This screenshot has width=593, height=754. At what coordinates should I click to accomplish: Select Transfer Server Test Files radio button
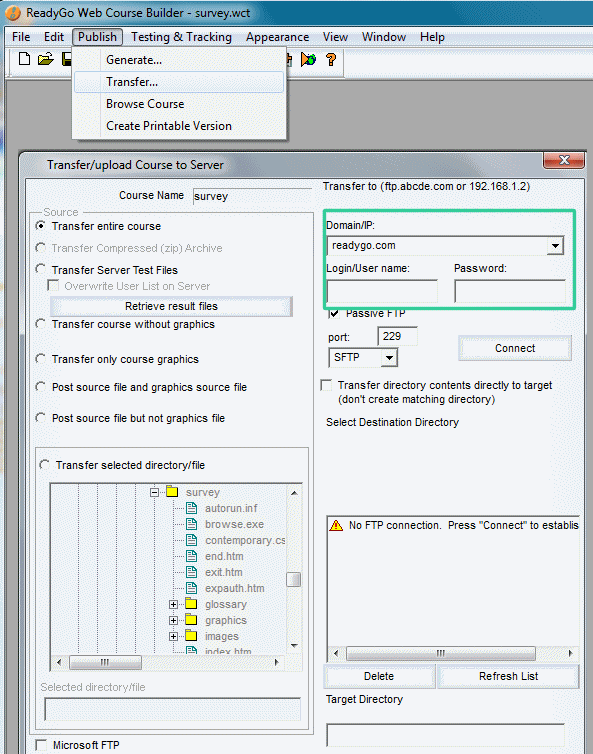(x=41, y=269)
